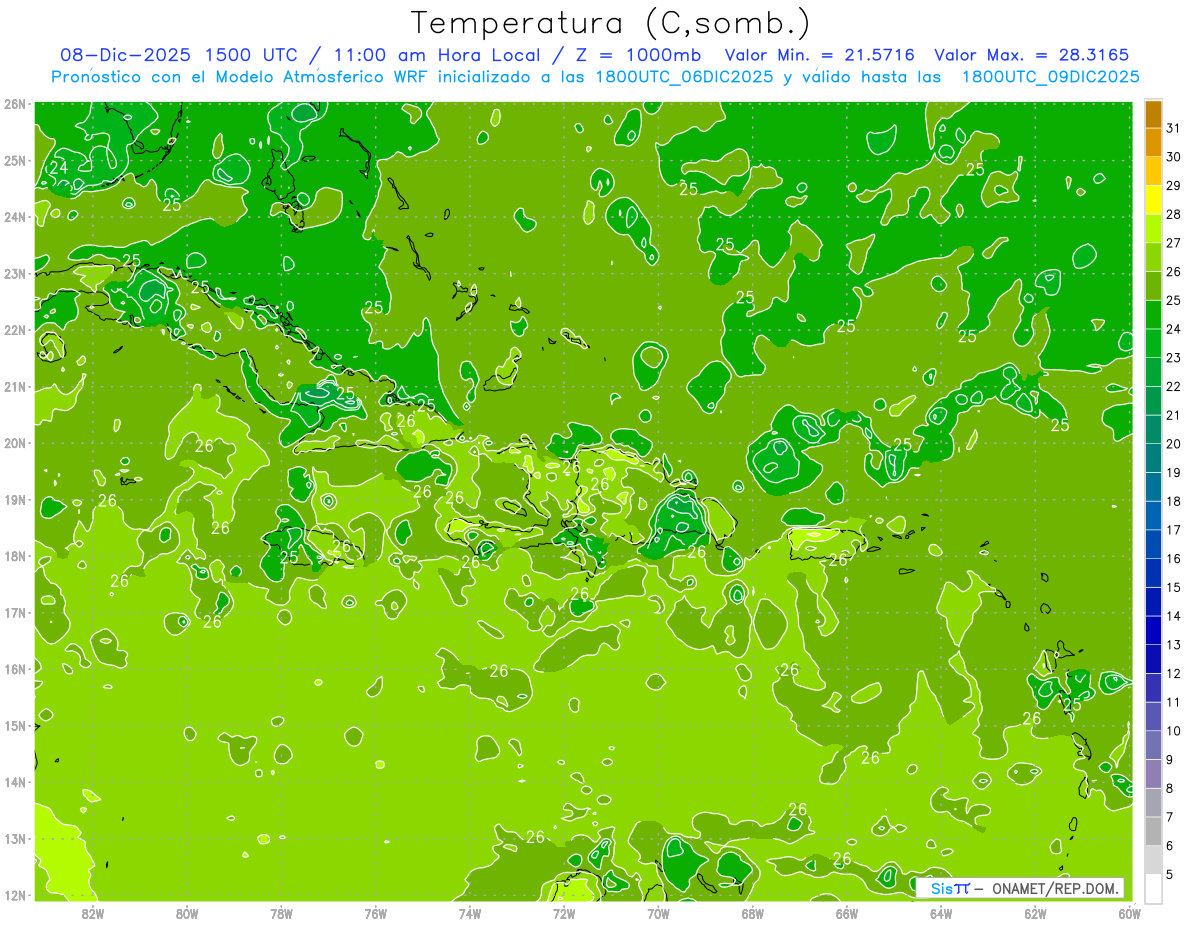Click the color bar legend value "20"
Viewport: 1200px width, 927px height.
tap(1173, 444)
